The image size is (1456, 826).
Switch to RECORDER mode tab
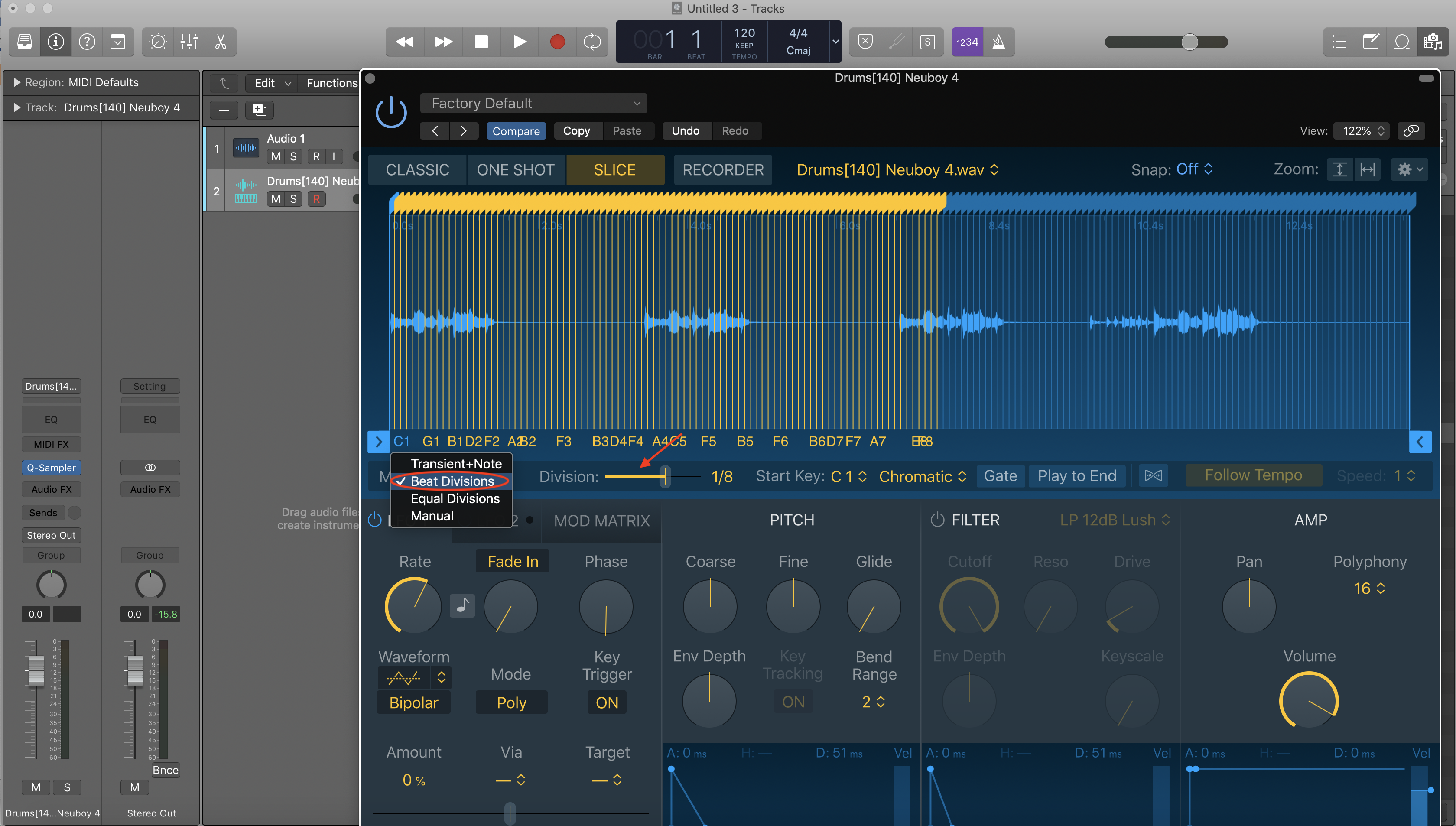pos(723,169)
